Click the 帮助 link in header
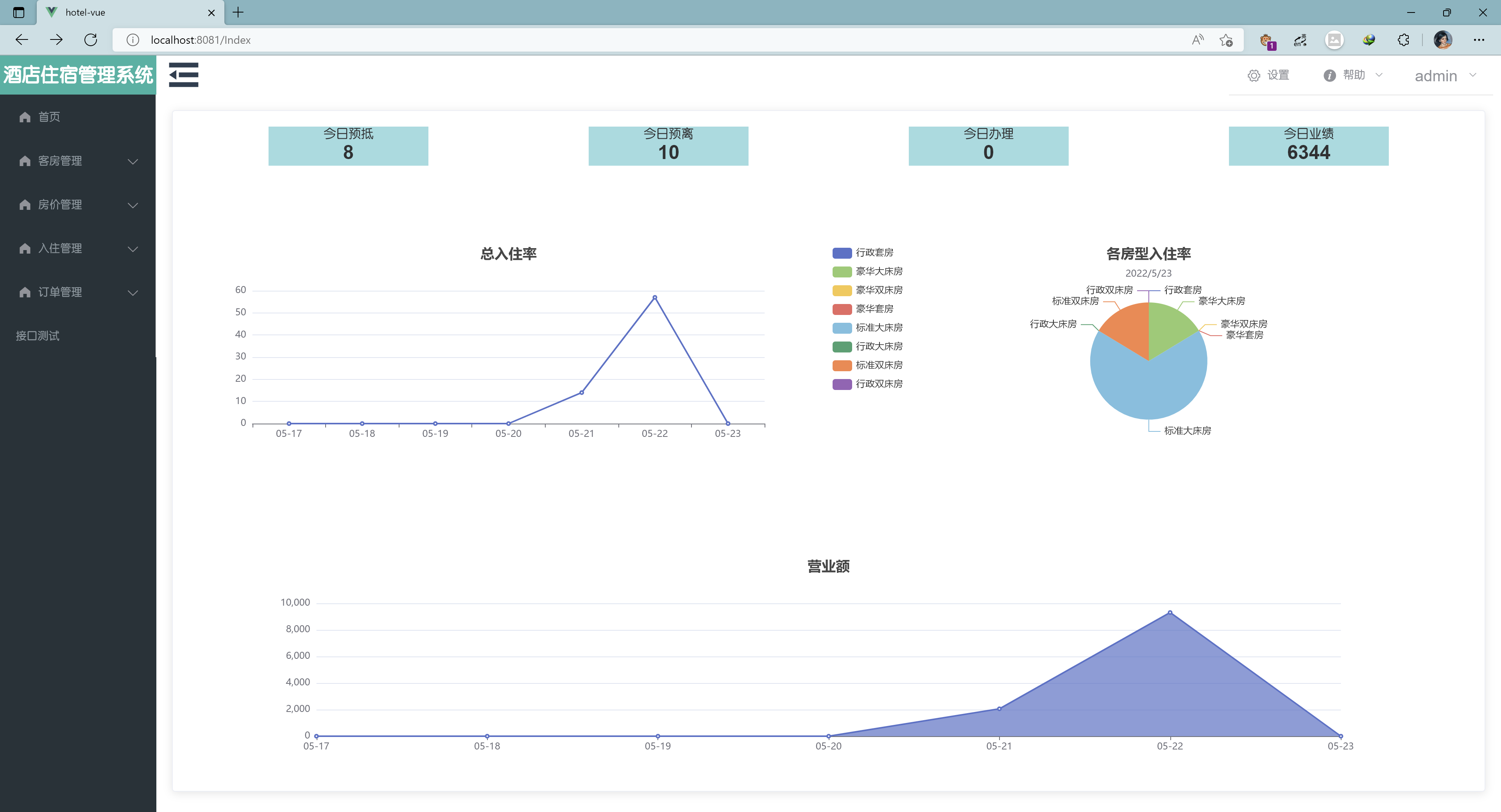Image resolution: width=1501 pixels, height=812 pixels. (1354, 75)
